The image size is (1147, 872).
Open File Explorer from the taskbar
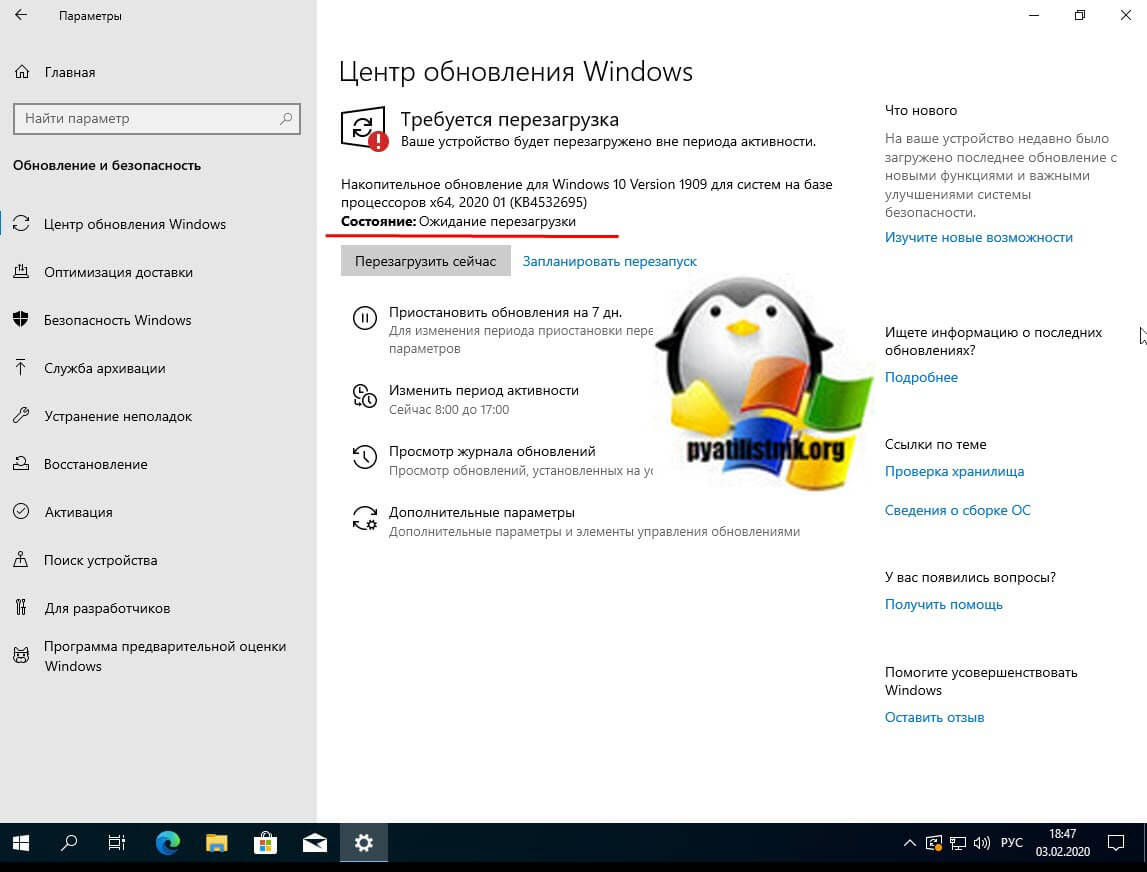pos(217,843)
